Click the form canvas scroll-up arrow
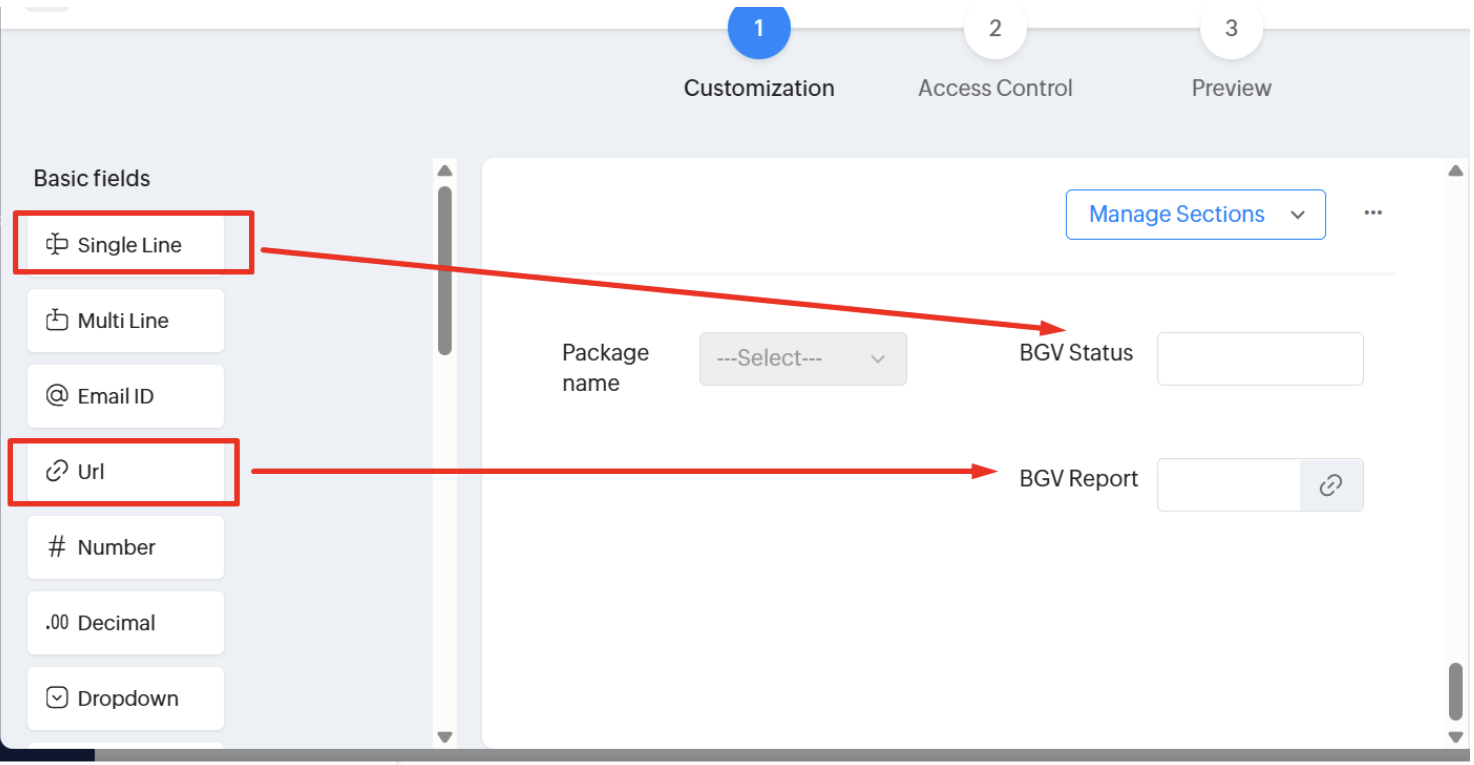This screenshot has height=765, width=1474. click(x=1456, y=171)
